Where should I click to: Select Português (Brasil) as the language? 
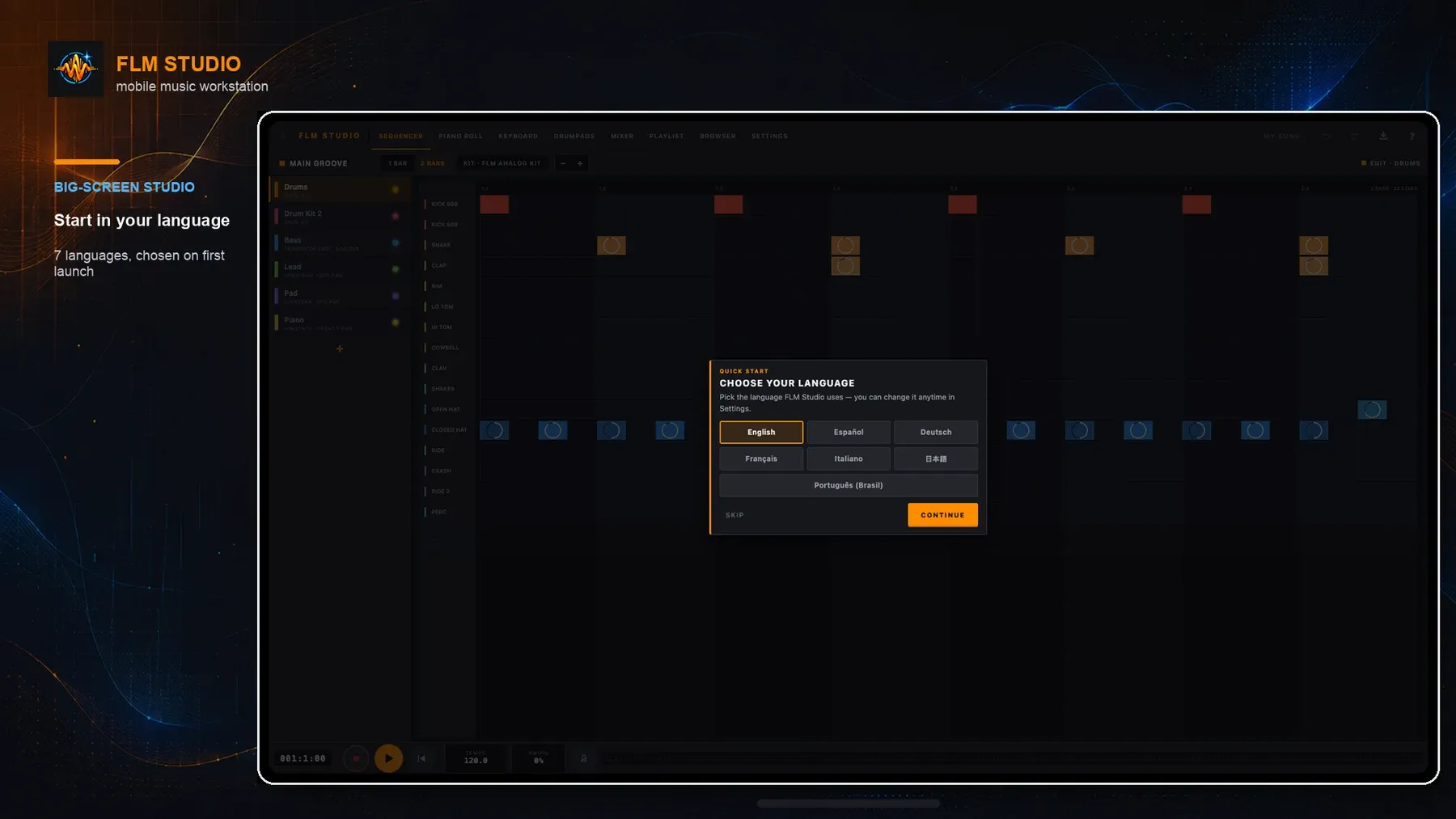tap(849, 485)
